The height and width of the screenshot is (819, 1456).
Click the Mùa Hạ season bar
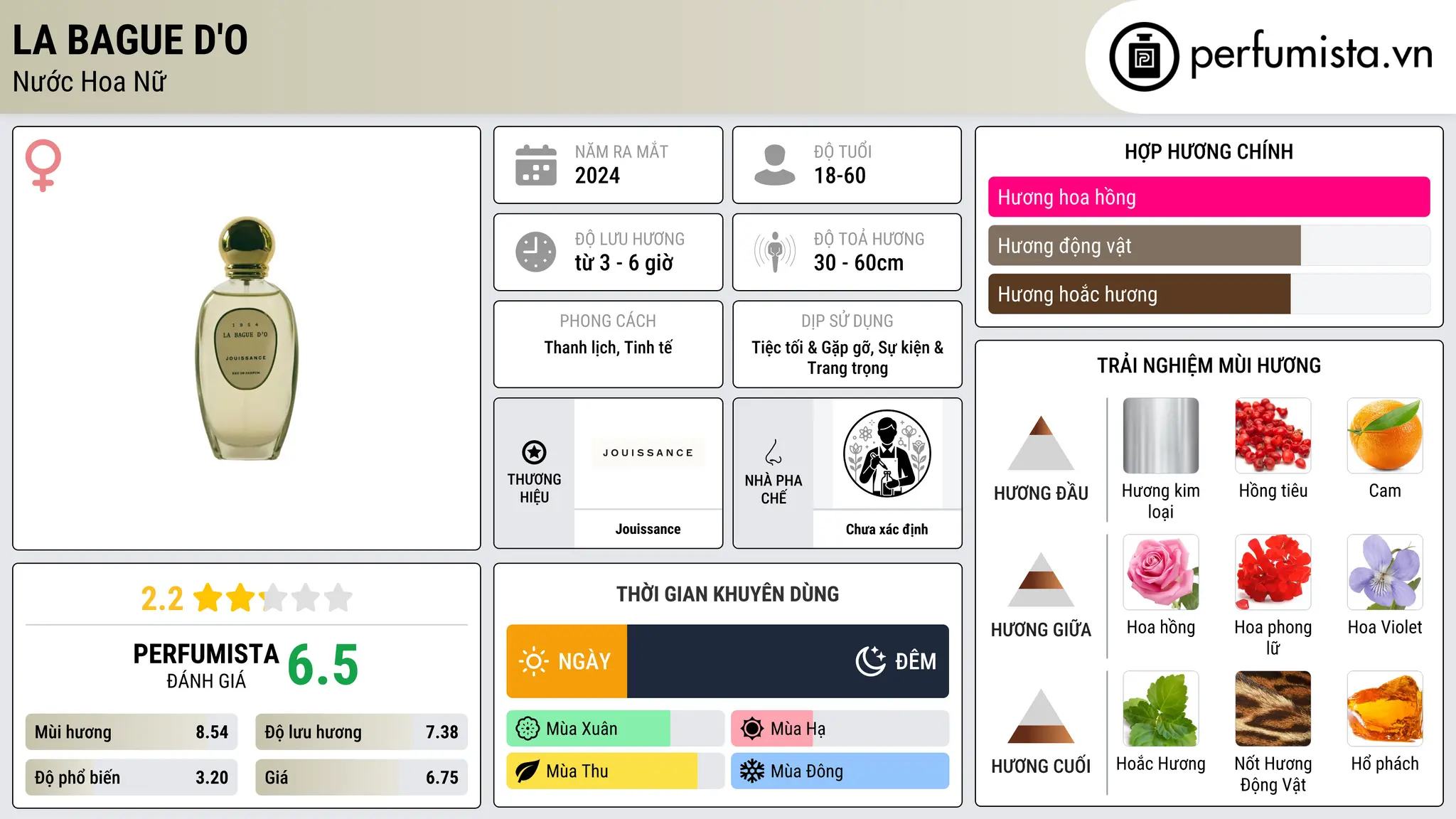click(840, 729)
